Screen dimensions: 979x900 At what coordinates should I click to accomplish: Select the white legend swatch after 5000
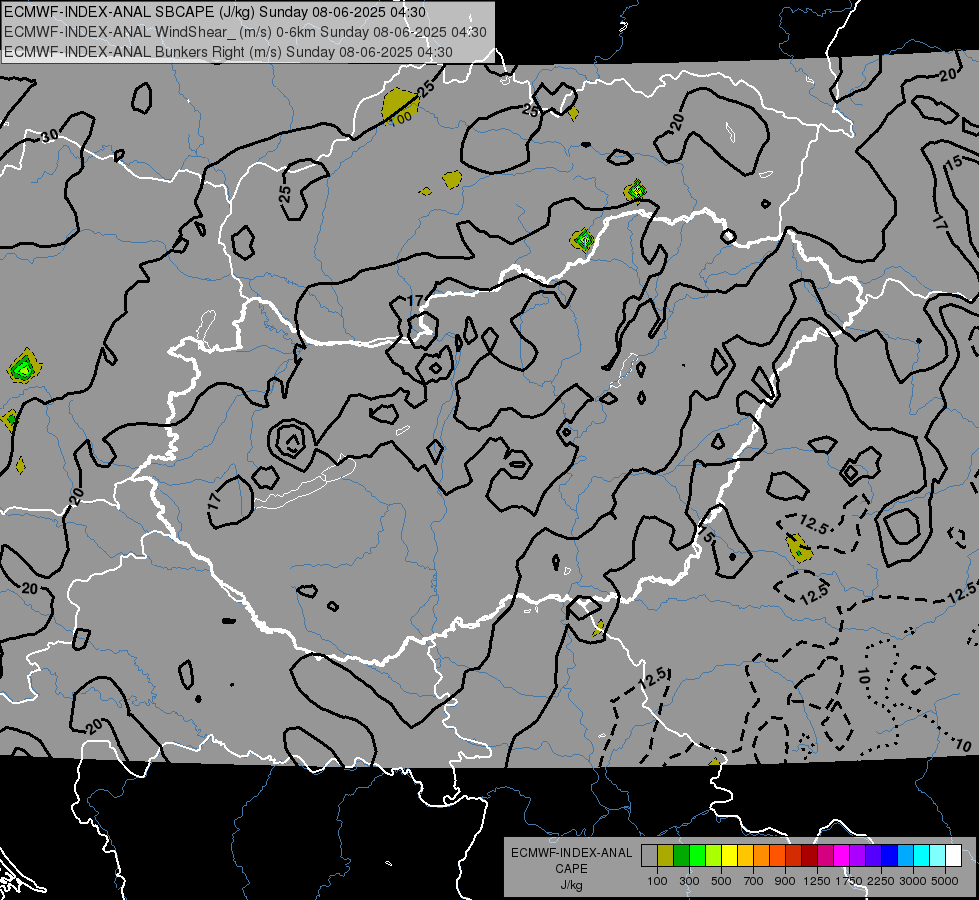click(953, 855)
